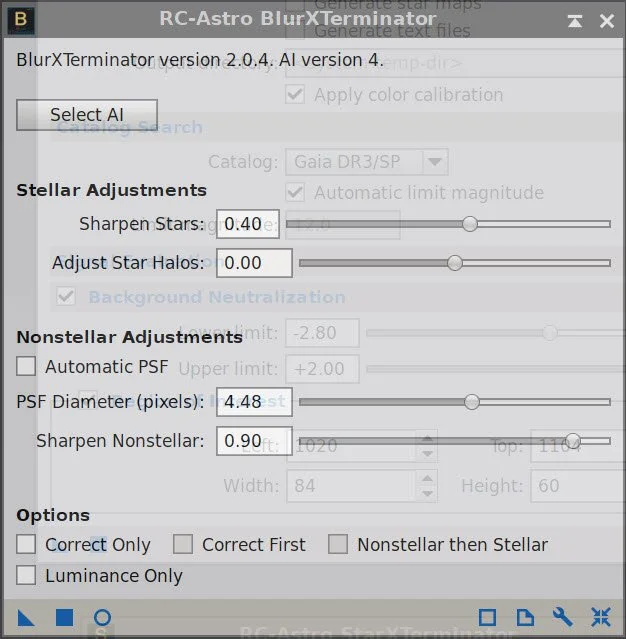Screen dimensions: 626x639
Task: Click the Sharpen Nonstellar slider handle
Action: pyautogui.click(x=573, y=441)
